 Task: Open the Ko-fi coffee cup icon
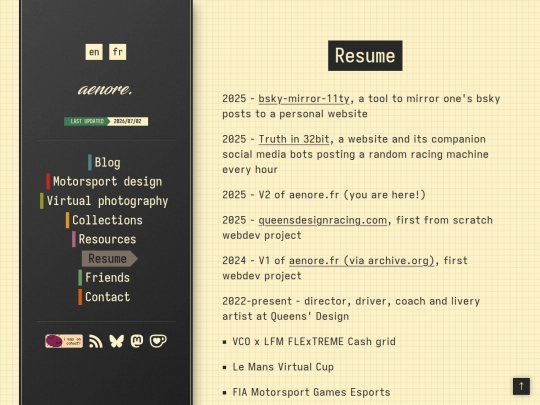158,341
